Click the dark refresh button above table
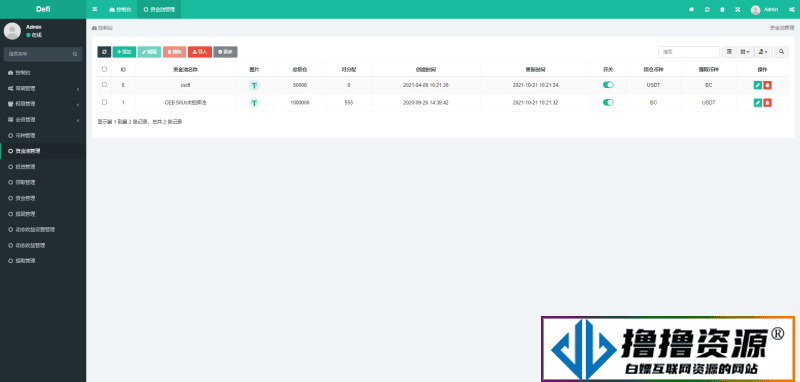Screen dimensions: 800x382 coord(104,52)
